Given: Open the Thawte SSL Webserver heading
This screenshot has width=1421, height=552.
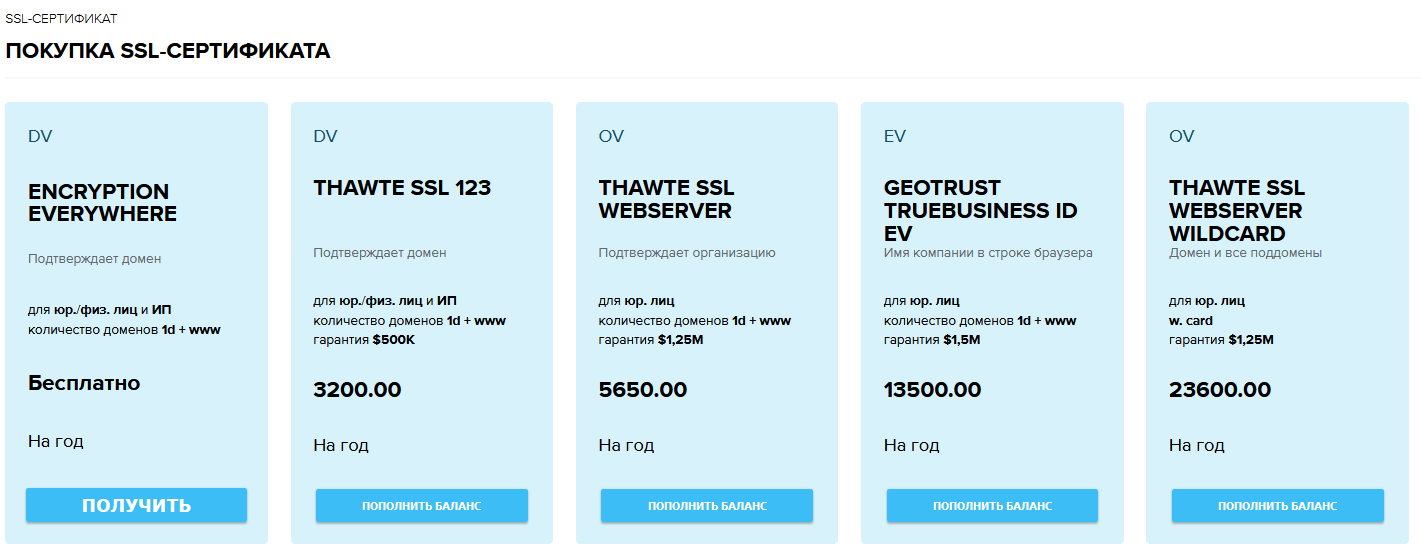Looking at the screenshot, I should [x=666, y=199].
